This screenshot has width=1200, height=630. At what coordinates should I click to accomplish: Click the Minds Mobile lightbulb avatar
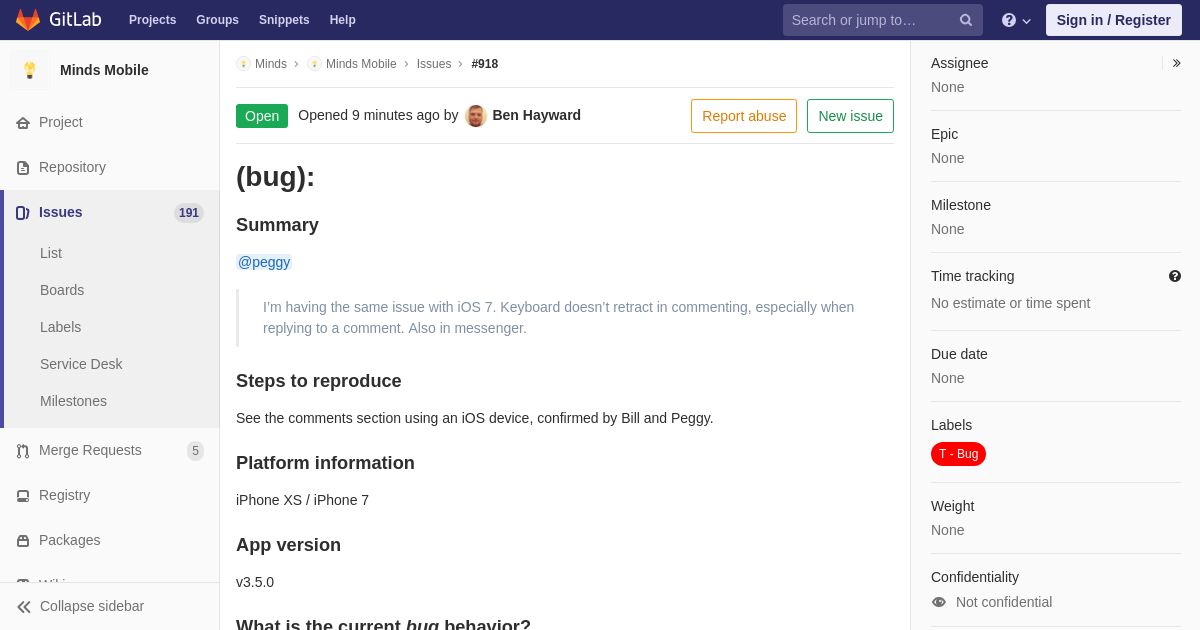(30, 70)
